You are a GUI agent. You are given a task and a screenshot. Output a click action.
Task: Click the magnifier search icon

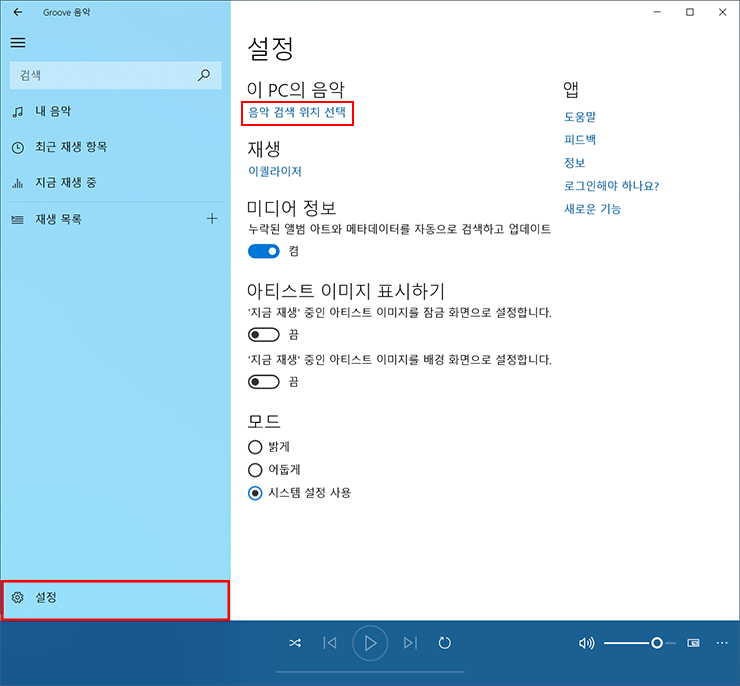tap(204, 75)
